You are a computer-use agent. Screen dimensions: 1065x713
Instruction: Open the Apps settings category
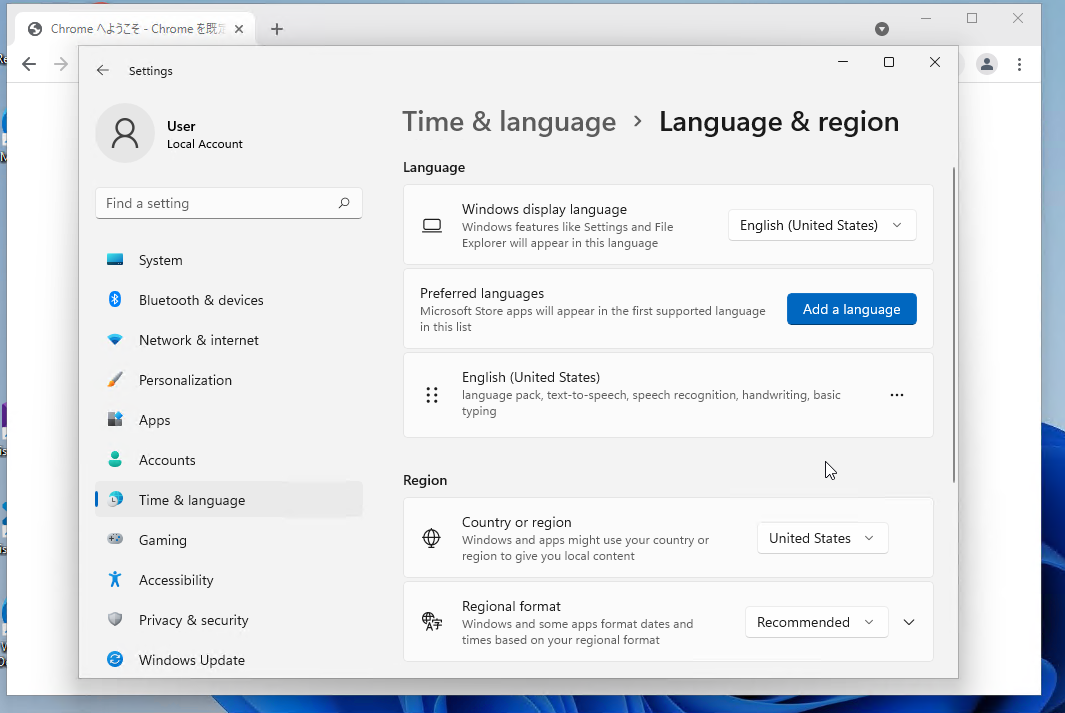click(155, 420)
